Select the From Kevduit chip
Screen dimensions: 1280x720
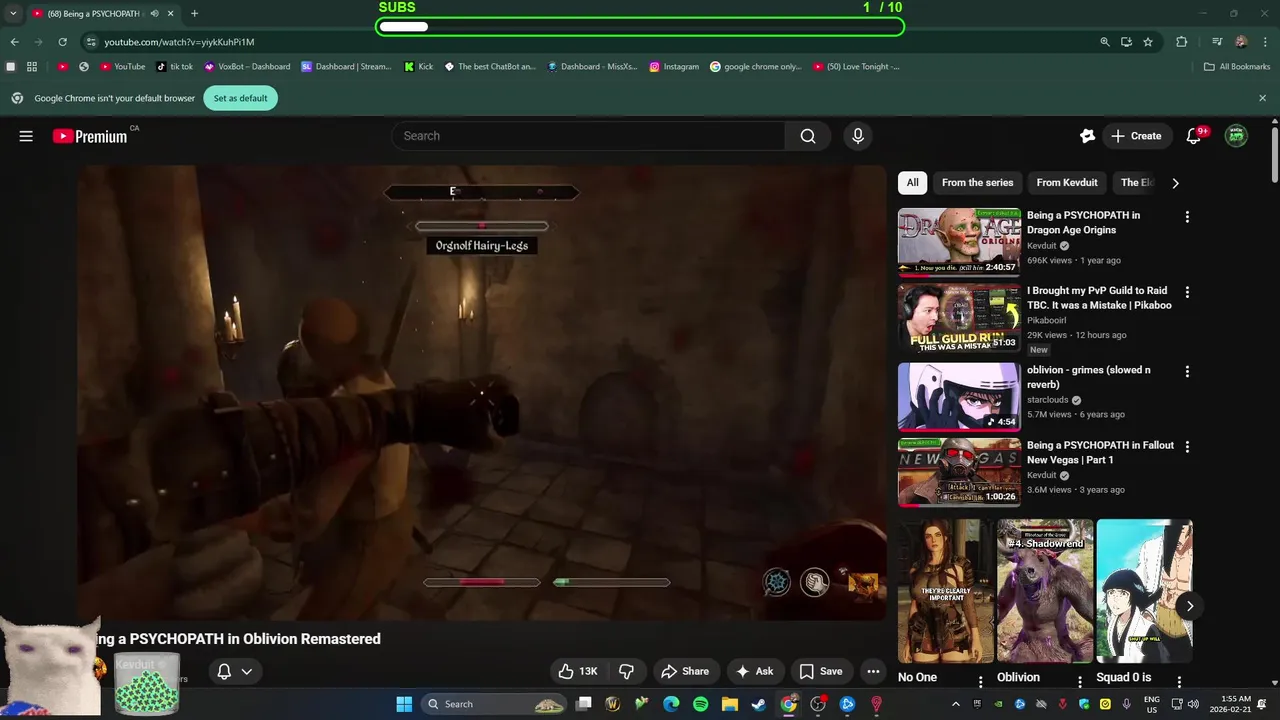[1067, 183]
